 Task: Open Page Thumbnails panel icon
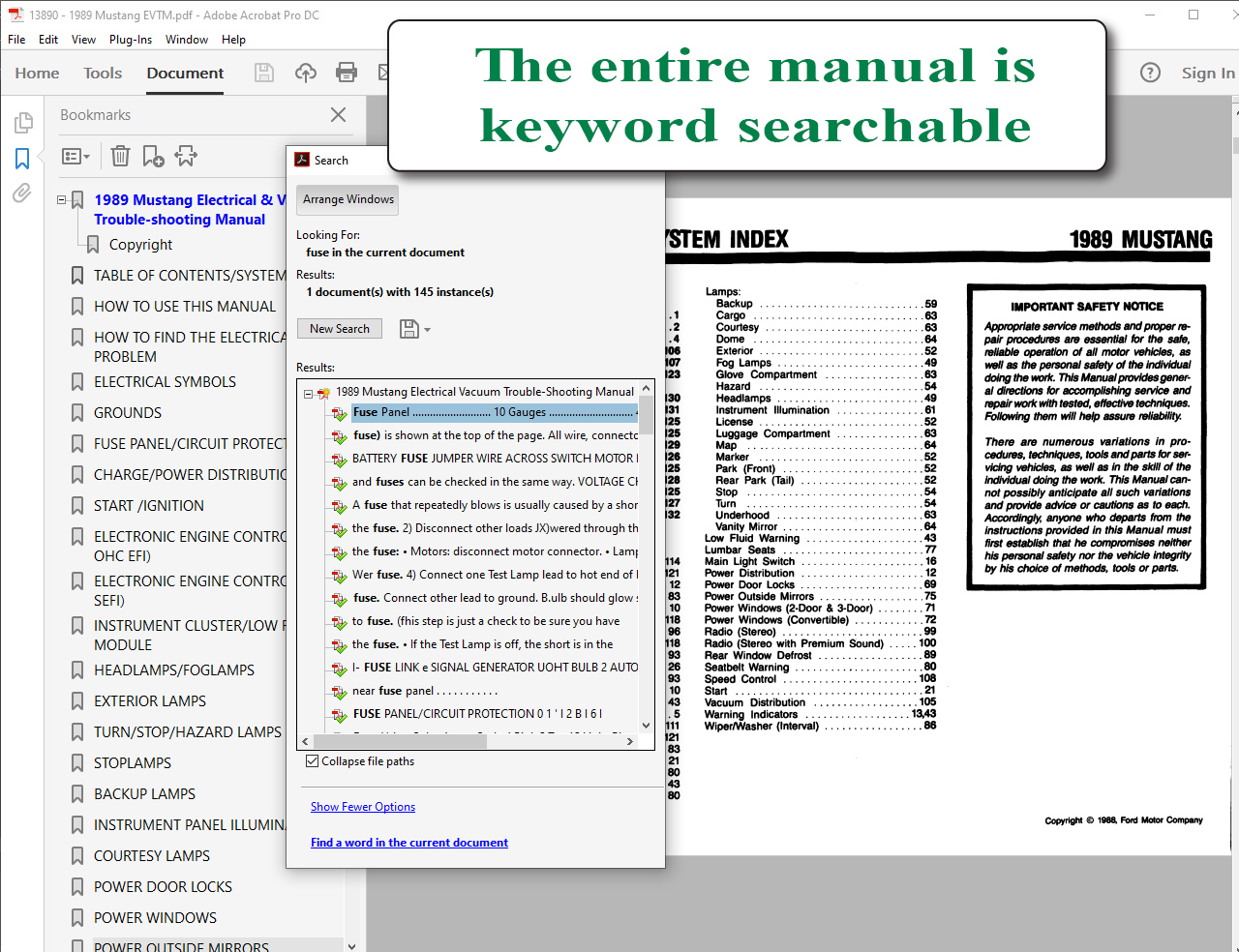pyautogui.click(x=23, y=123)
